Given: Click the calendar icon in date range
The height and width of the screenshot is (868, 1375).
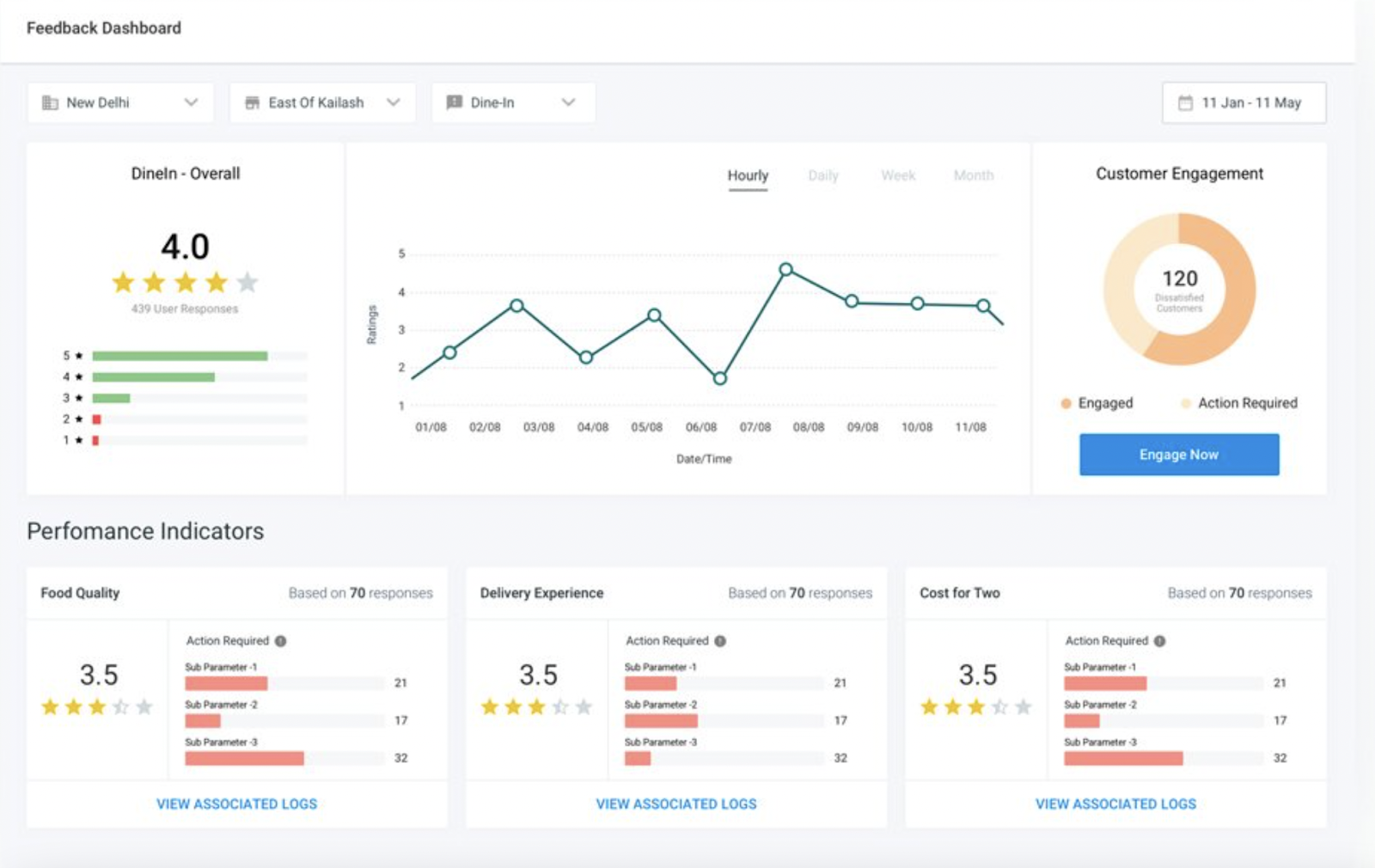Looking at the screenshot, I should [1185, 103].
